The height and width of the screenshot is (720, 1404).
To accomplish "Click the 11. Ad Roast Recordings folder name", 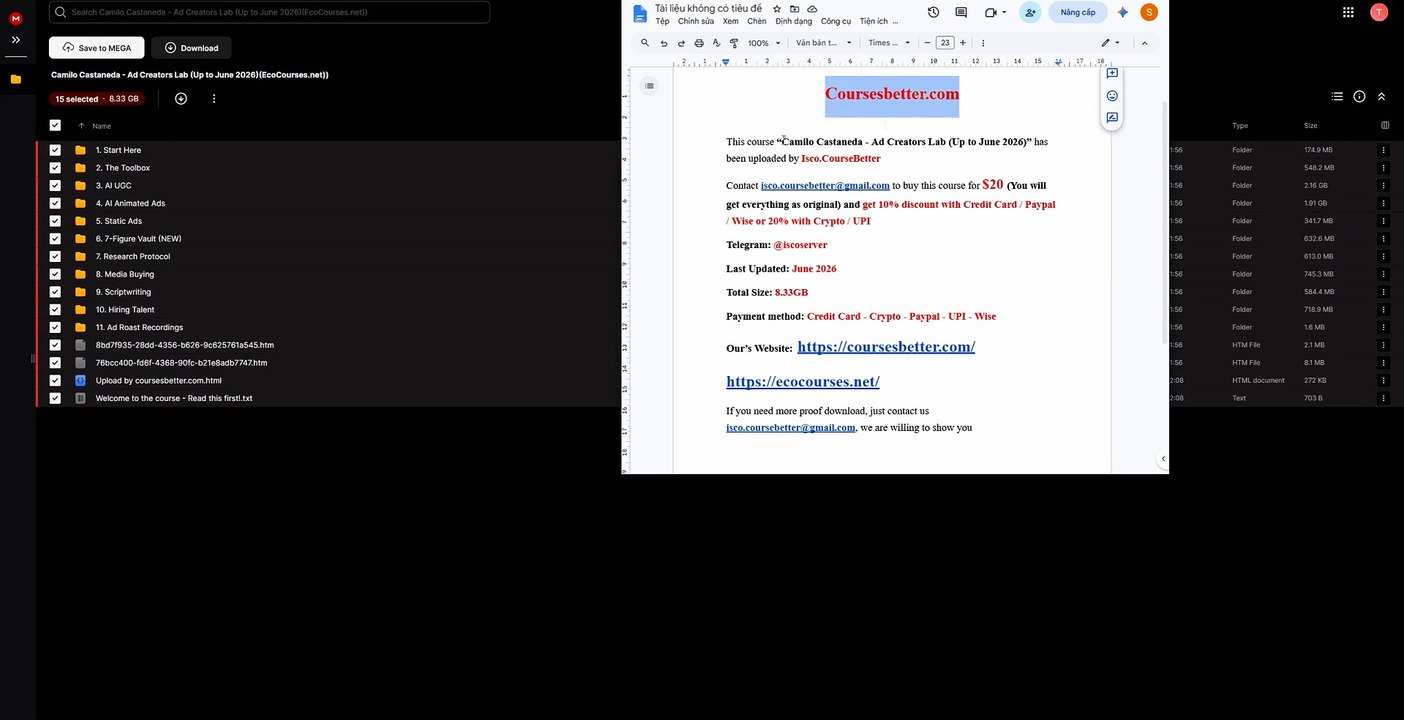I will pyautogui.click(x=139, y=327).
